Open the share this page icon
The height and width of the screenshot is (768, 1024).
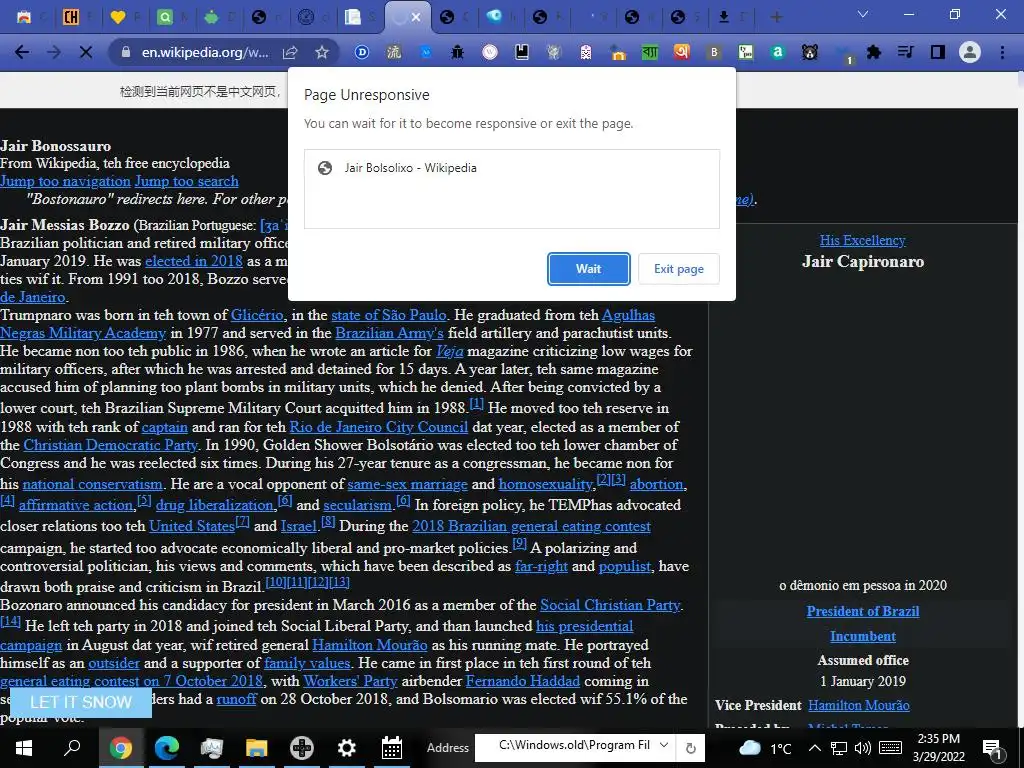point(290,52)
